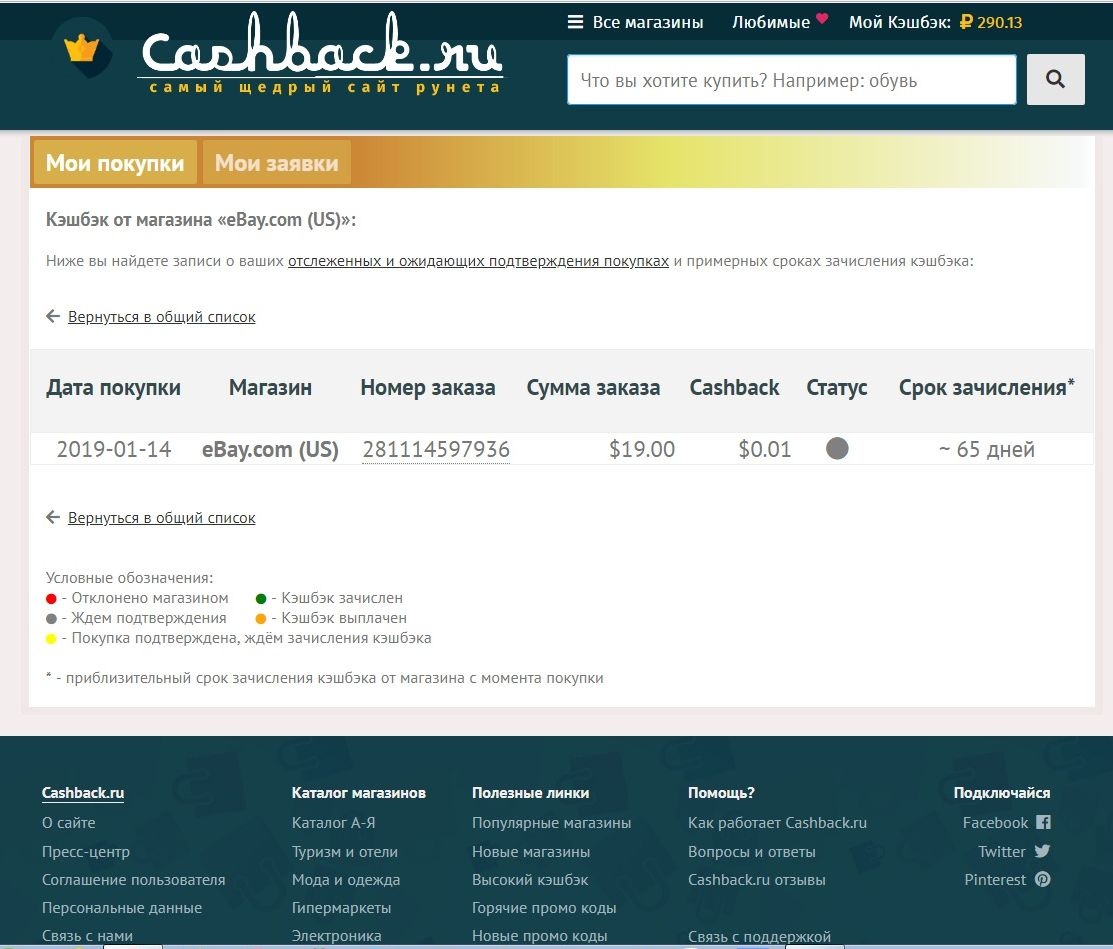
Task: Click the back arrow above the purchases table
Action: (53, 316)
